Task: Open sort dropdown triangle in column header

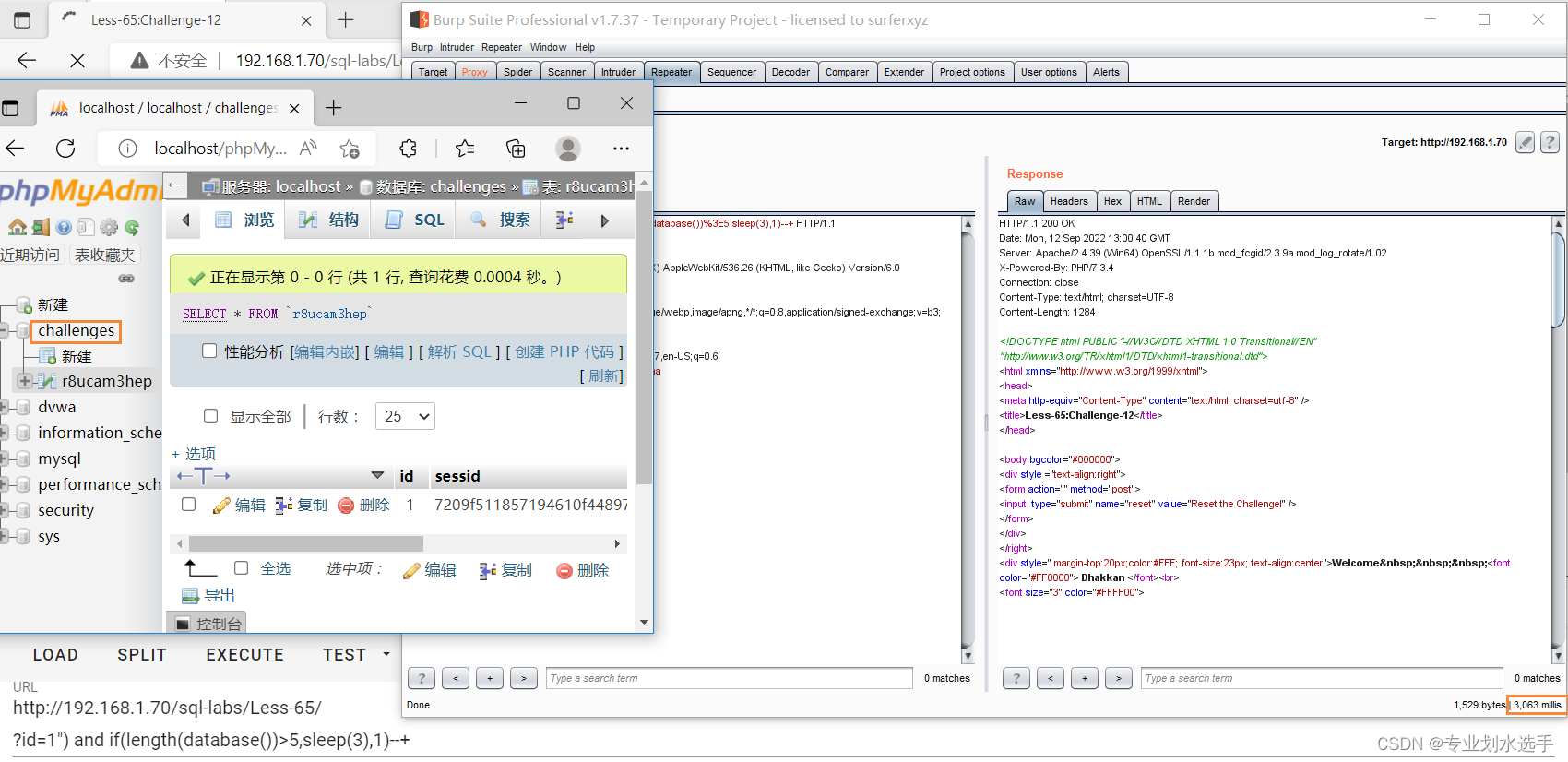Action: 377,476
